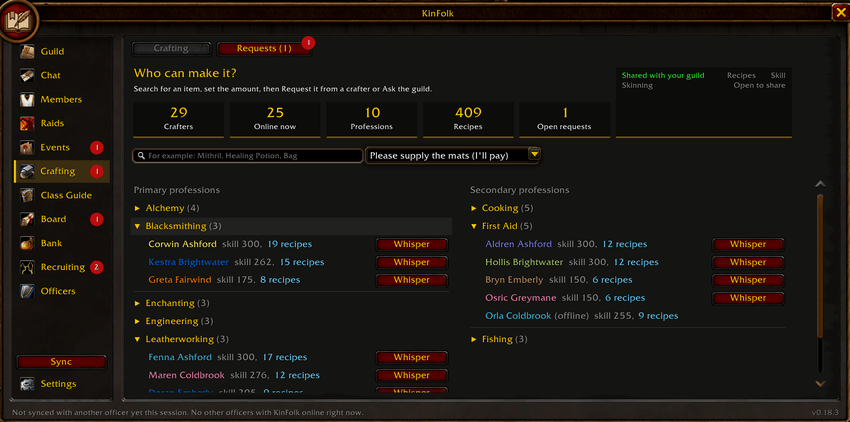
Task: Click the 29 Crafters stat card
Action: tap(178, 119)
